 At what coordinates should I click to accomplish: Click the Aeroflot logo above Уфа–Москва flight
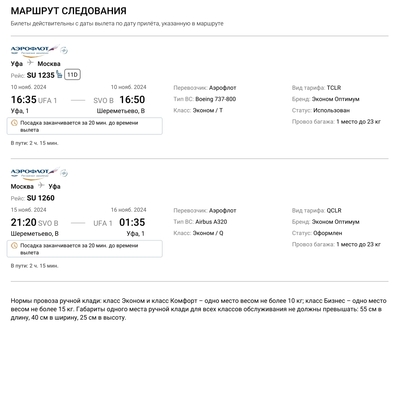35,51
